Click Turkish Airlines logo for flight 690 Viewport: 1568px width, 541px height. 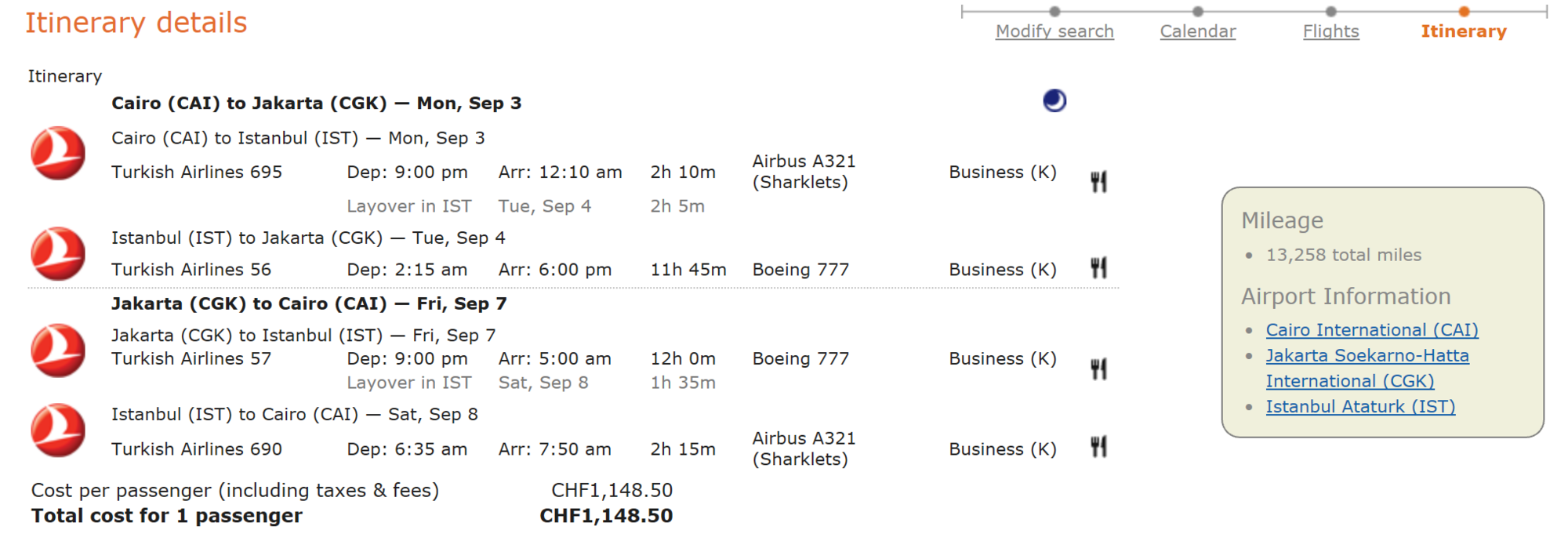tap(58, 430)
